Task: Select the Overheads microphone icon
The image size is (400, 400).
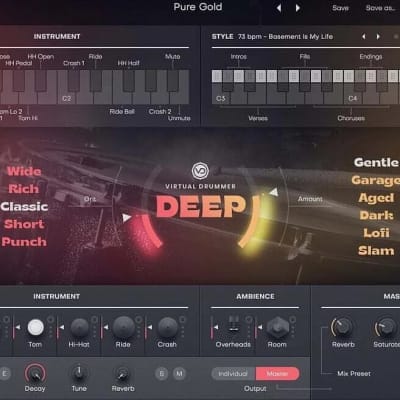Action: tap(234, 323)
